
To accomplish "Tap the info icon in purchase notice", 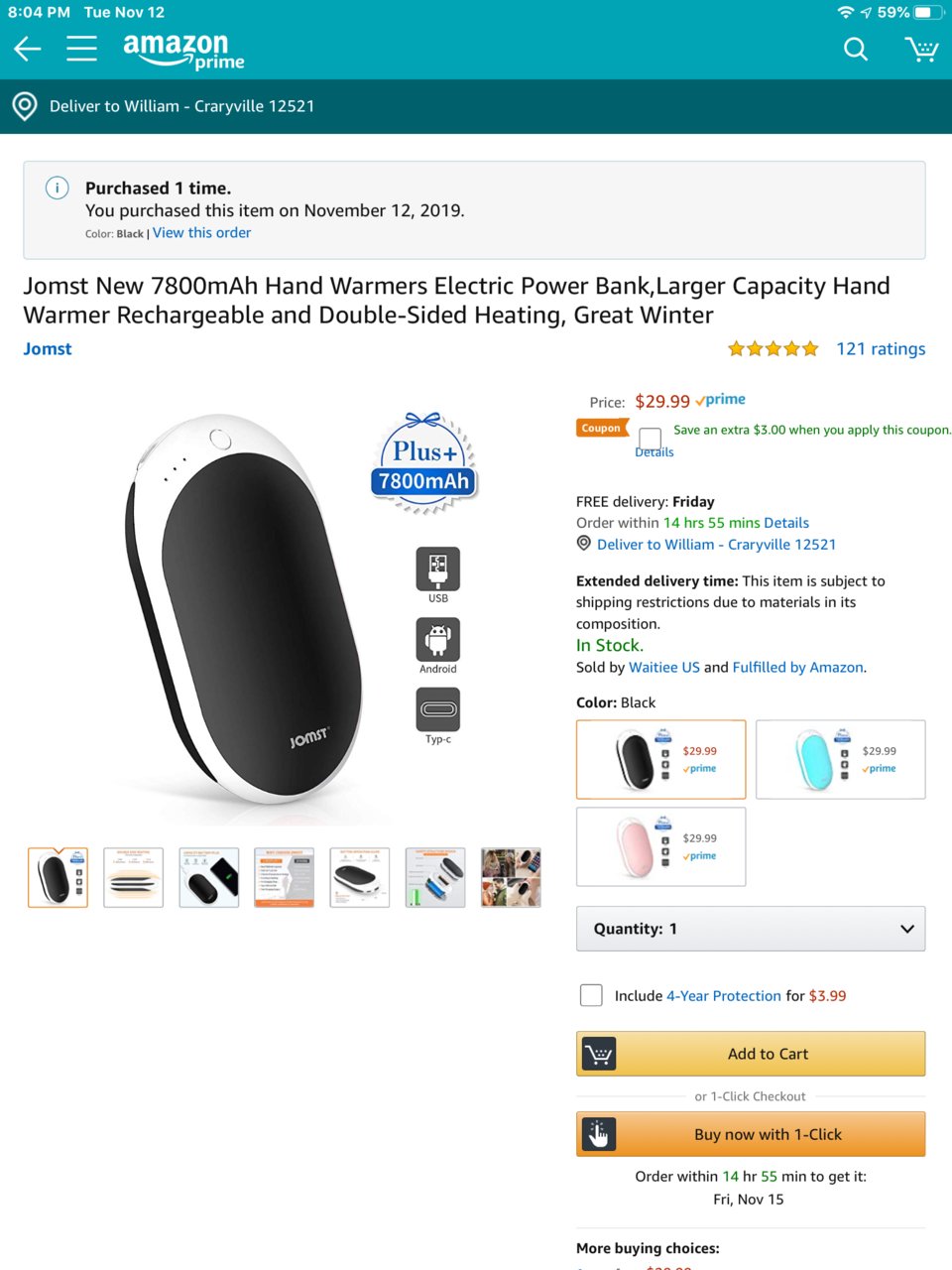I will point(58,188).
